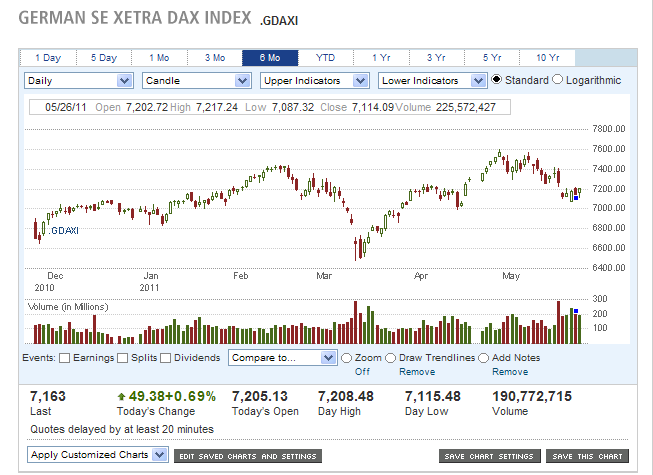Click the German SE XETRA DAX Index heading

point(135,18)
